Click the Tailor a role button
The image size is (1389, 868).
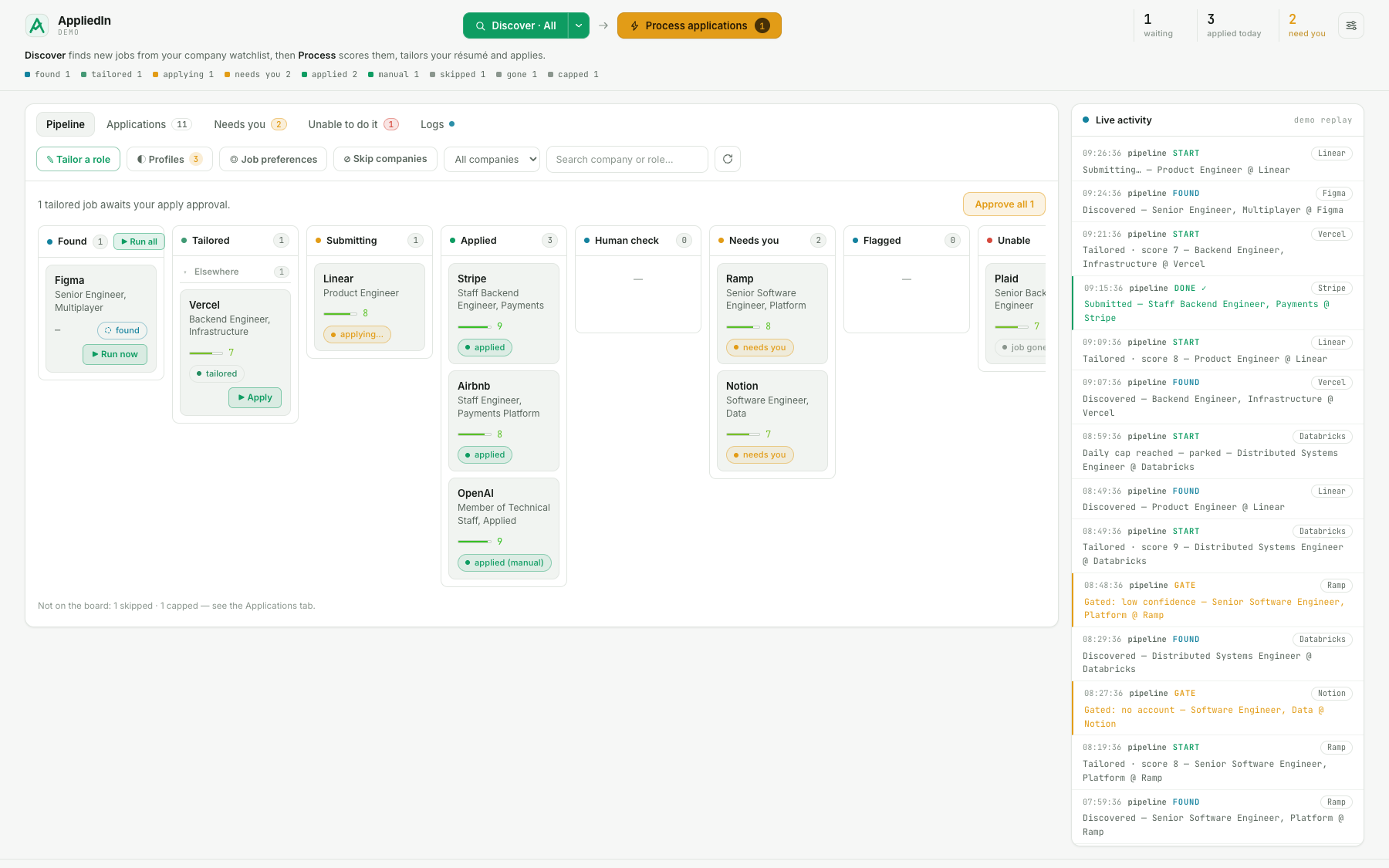(x=78, y=159)
